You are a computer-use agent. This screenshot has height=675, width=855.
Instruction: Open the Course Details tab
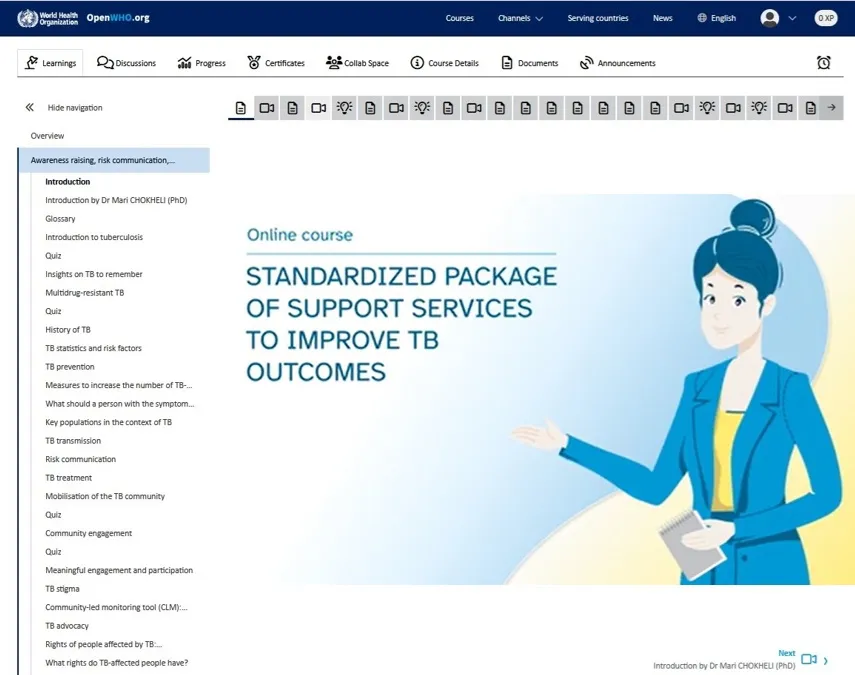pos(444,62)
